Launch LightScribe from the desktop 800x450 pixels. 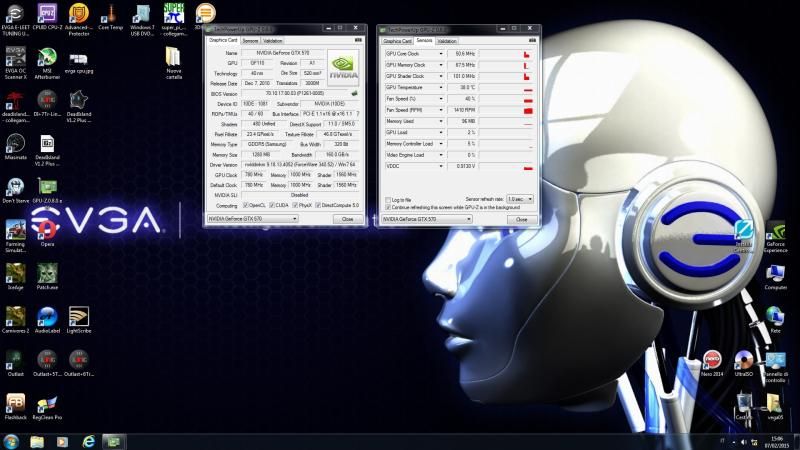pyautogui.click(x=79, y=320)
